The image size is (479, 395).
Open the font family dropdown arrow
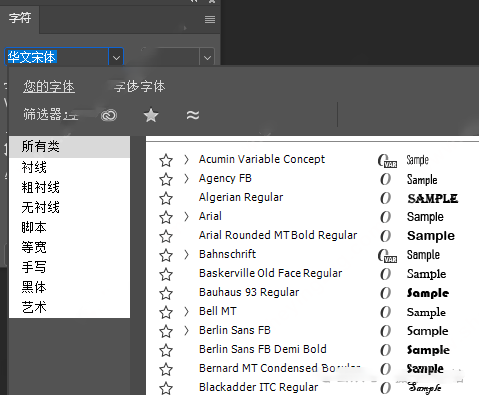[116, 58]
